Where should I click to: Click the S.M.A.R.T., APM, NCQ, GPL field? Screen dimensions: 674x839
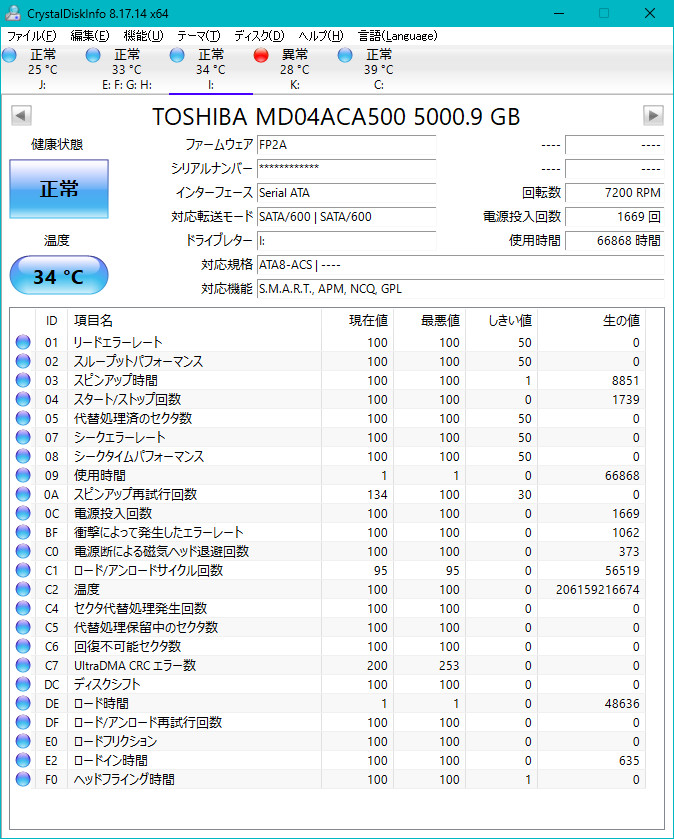(x=460, y=289)
